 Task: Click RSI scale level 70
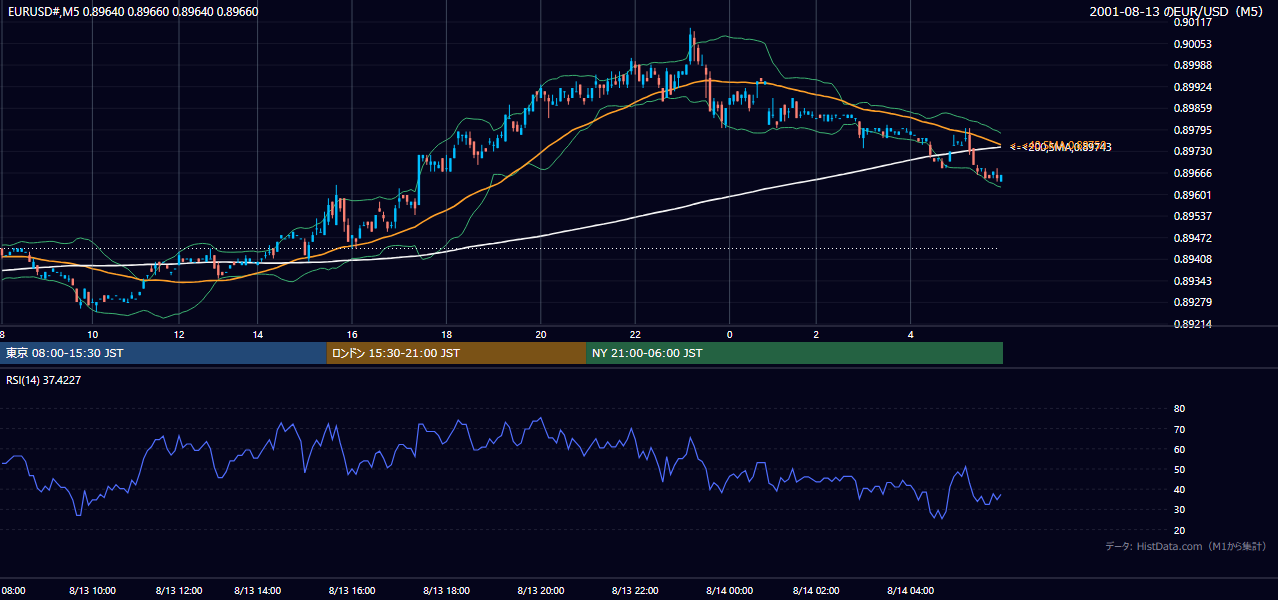coord(1179,429)
